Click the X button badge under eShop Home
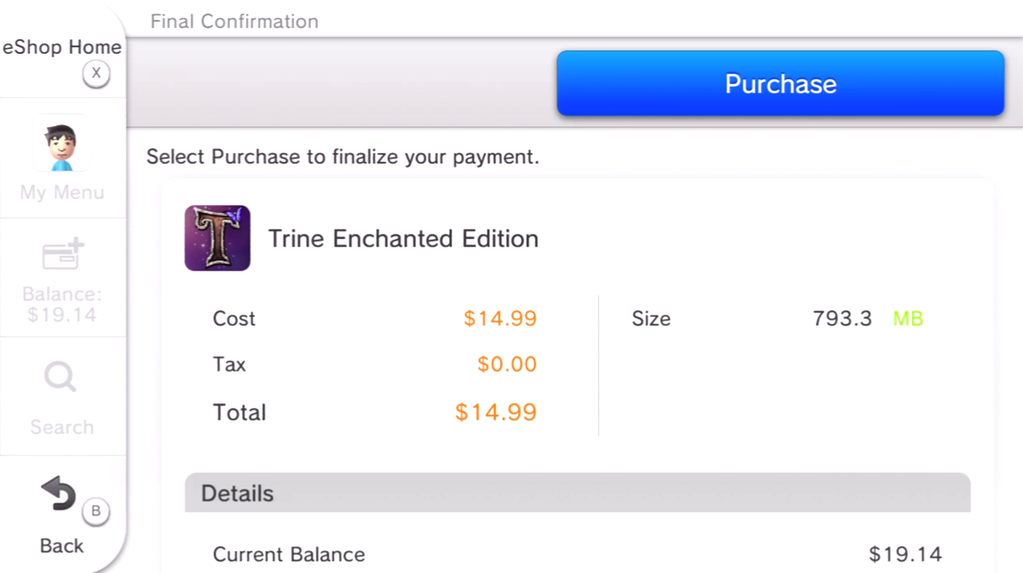The width and height of the screenshot is (1023, 573). 96,73
